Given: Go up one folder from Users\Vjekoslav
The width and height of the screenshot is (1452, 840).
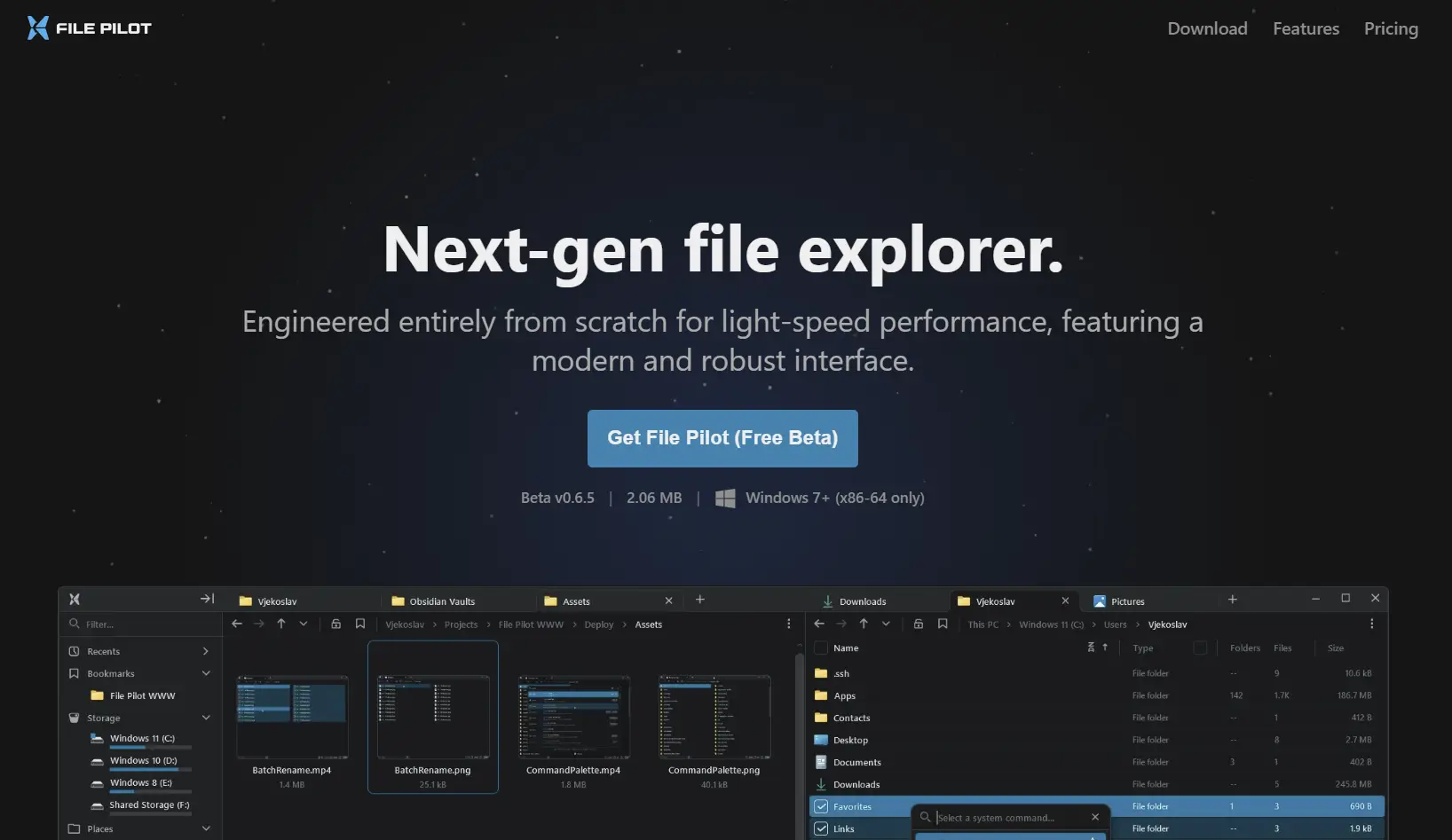Looking at the screenshot, I should pyautogui.click(x=864, y=624).
